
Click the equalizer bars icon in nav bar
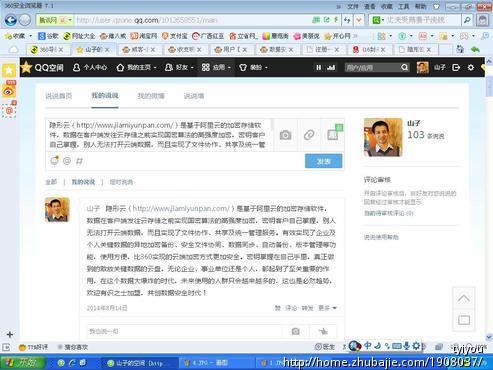pos(331,67)
